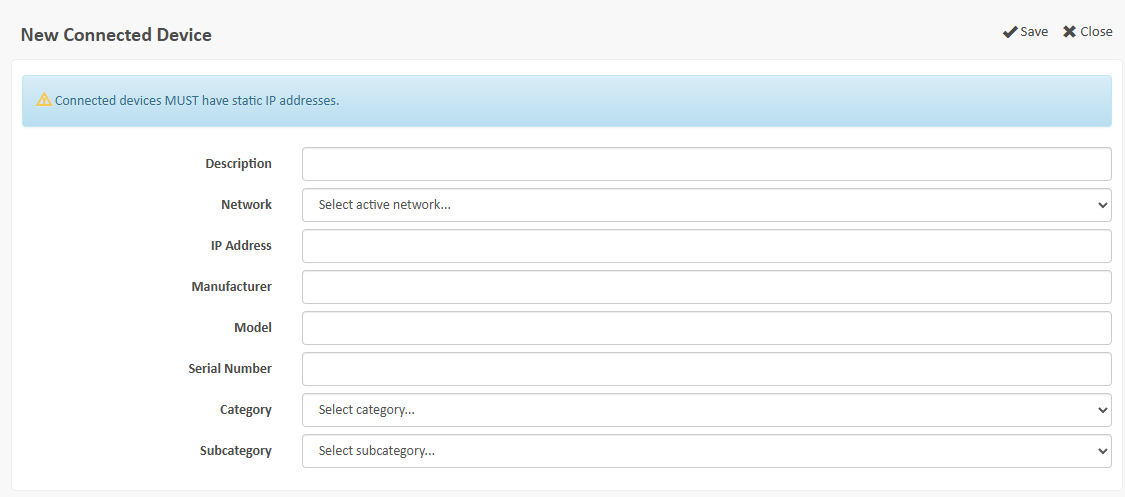Screen dimensions: 1125x497
Task: Click the static IP warning banner
Action: tap(566, 101)
